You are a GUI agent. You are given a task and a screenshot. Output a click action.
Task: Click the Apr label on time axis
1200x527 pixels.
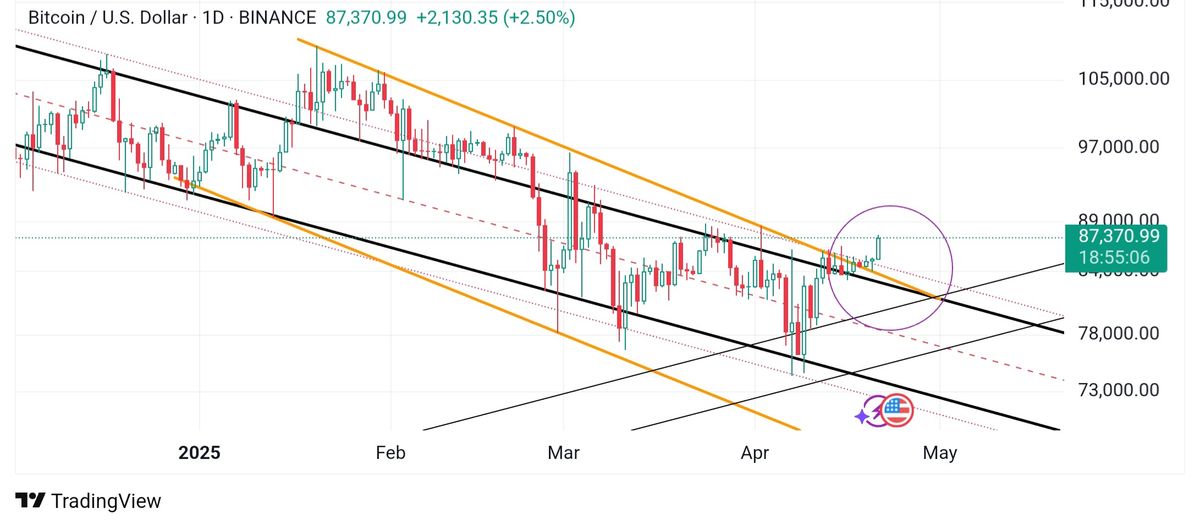tap(755, 453)
